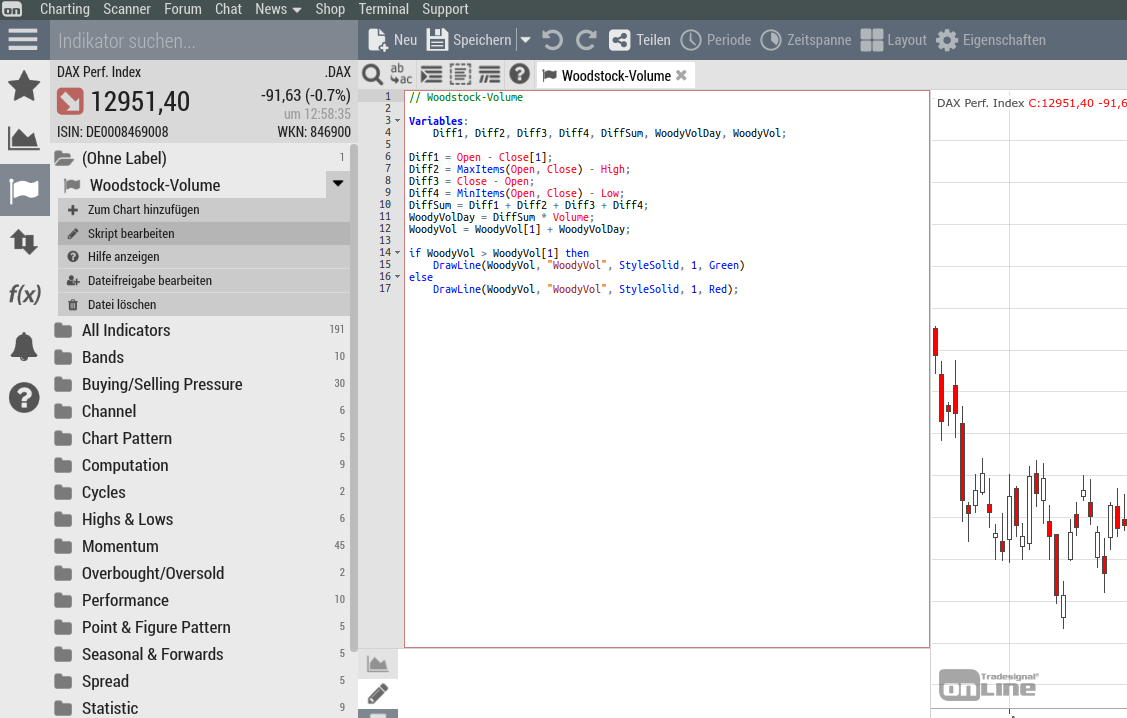
Task: Collapse the code fold arrow at line 14
Action: pyautogui.click(x=397, y=253)
